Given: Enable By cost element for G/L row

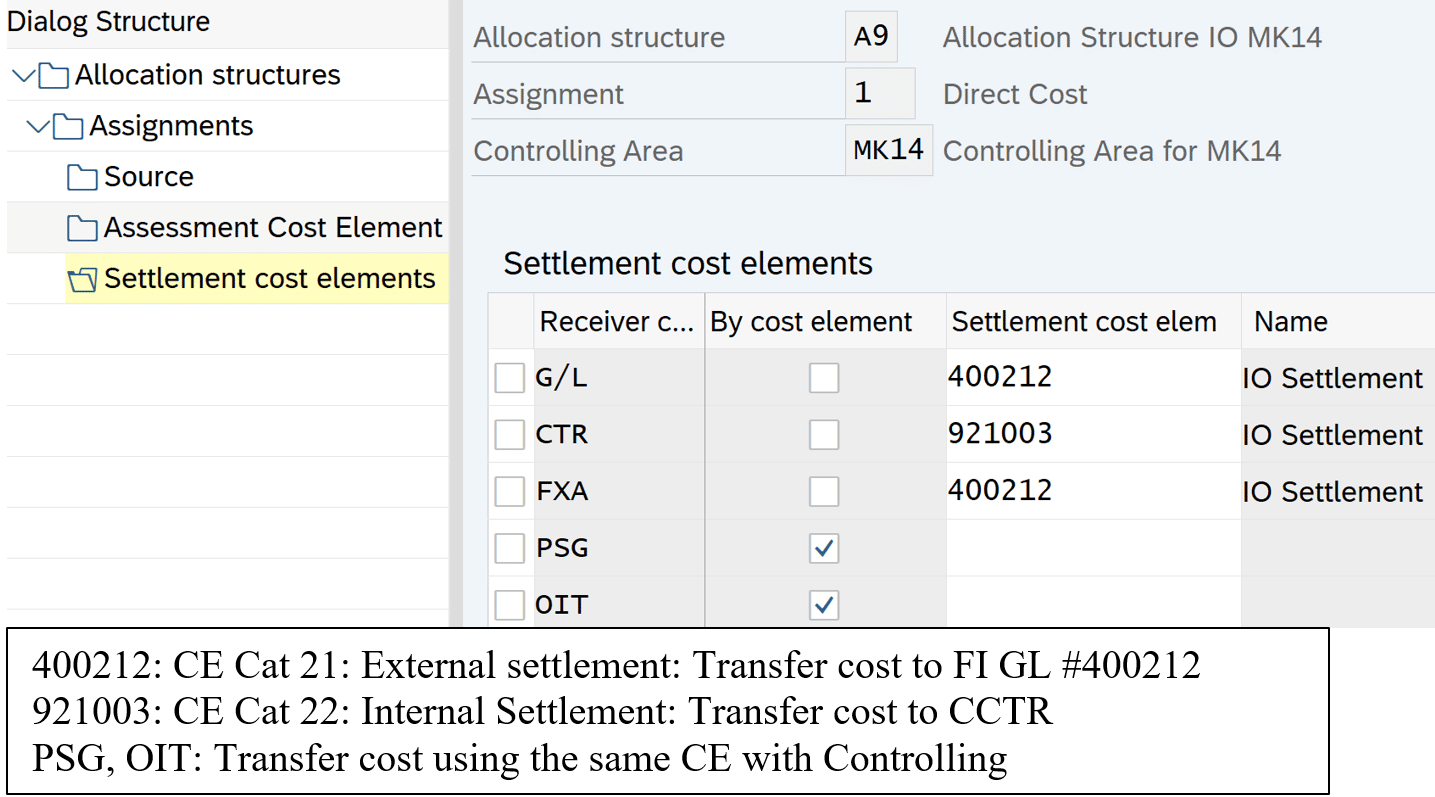Looking at the screenshot, I should click(x=824, y=378).
